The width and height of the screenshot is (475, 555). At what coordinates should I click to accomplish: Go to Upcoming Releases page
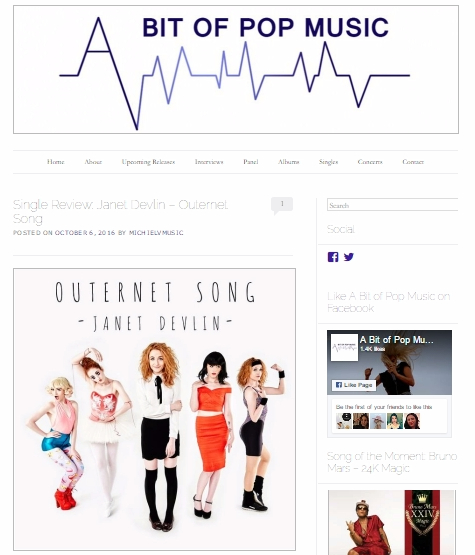tap(148, 162)
